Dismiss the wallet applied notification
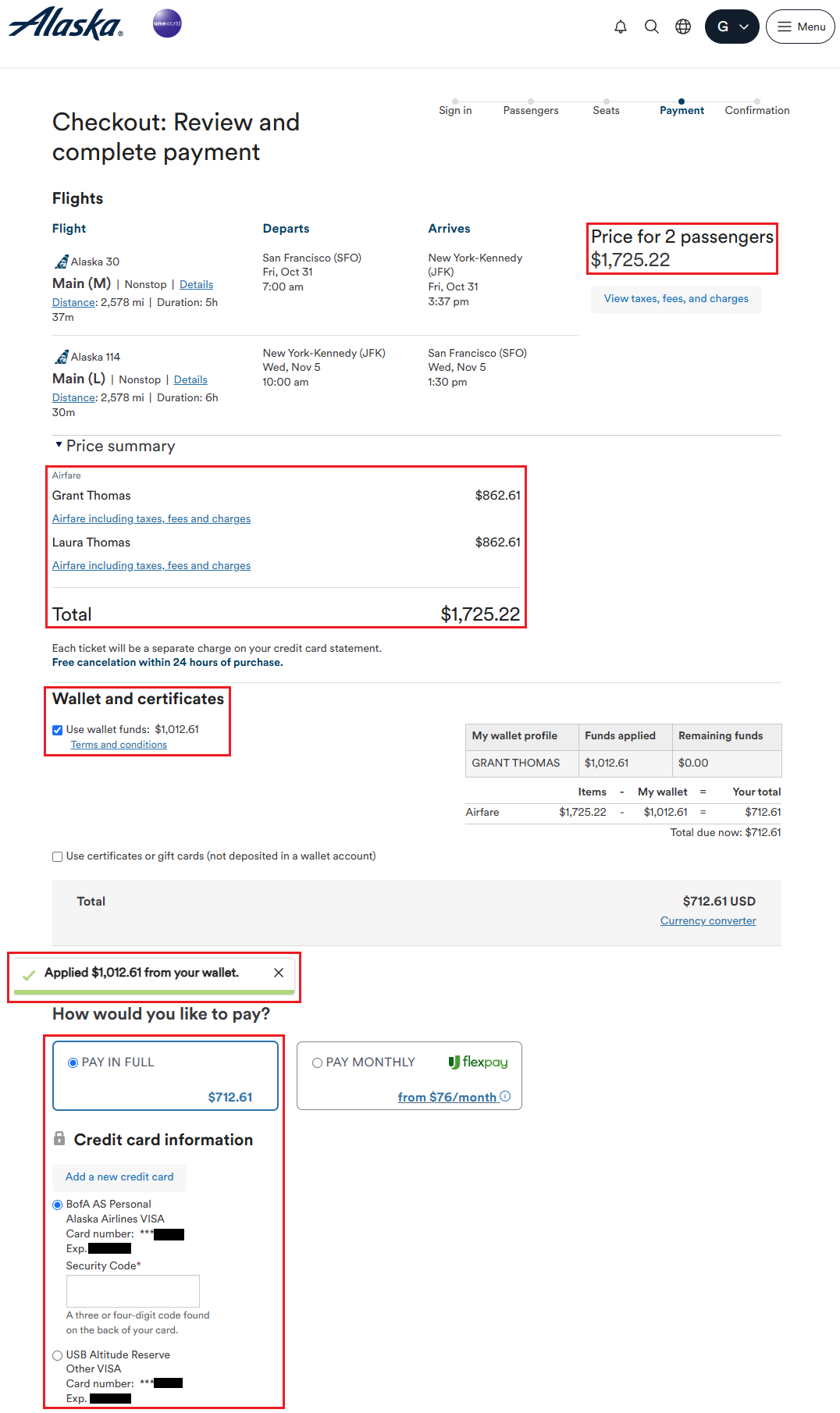The height and width of the screenshot is (1413, 840). [x=279, y=973]
